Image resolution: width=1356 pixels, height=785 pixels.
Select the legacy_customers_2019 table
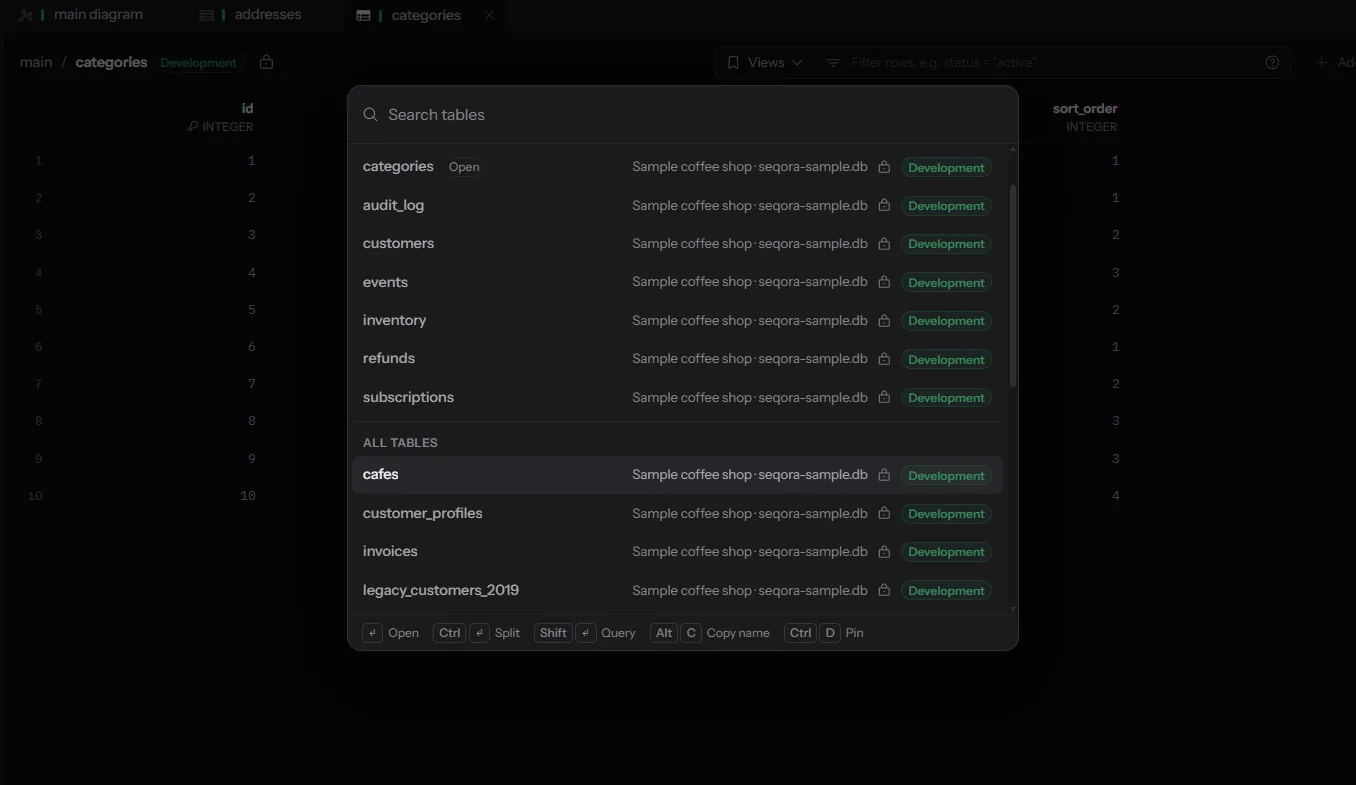[x=677, y=590]
